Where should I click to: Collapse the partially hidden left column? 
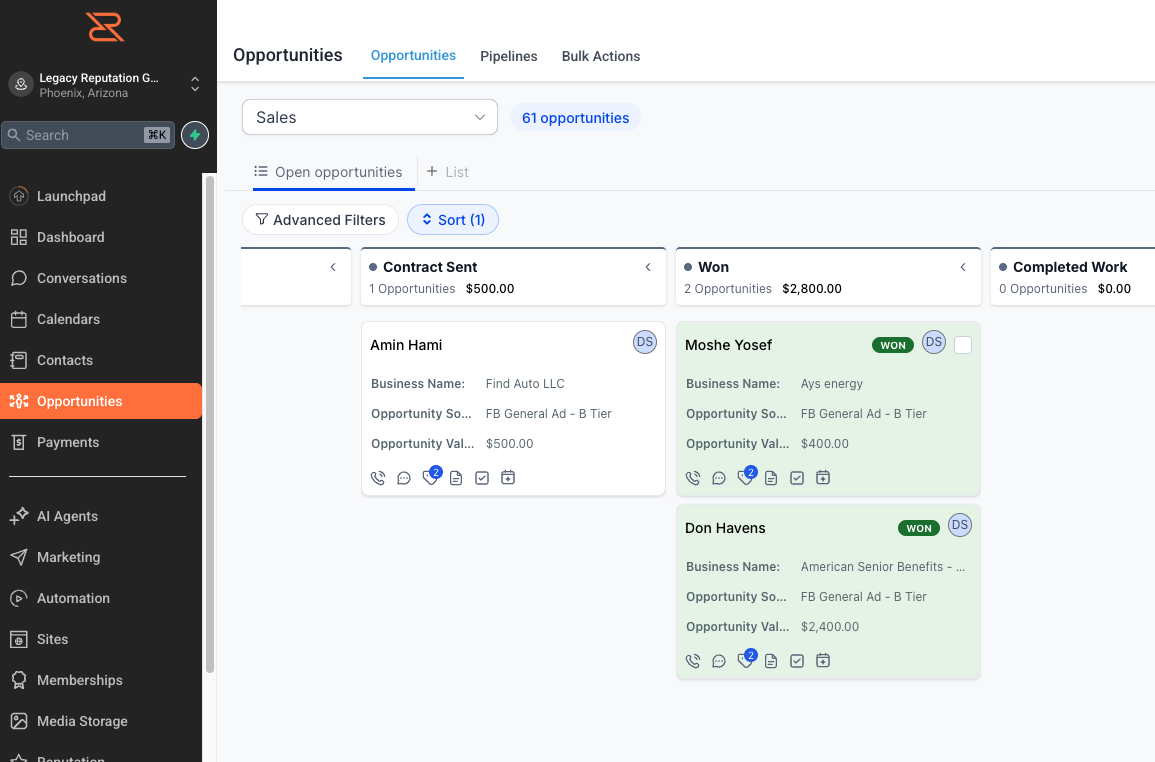[333, 267]
